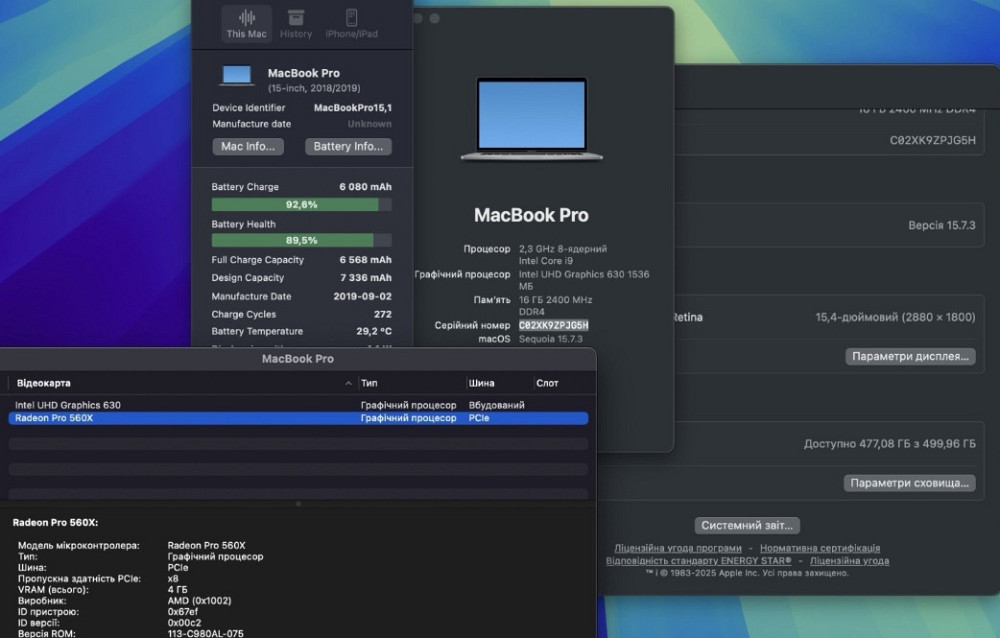Screen dimensions: 1000x638
Task: Click the iPhone/iPad device icon
Action: pos(351,17)
